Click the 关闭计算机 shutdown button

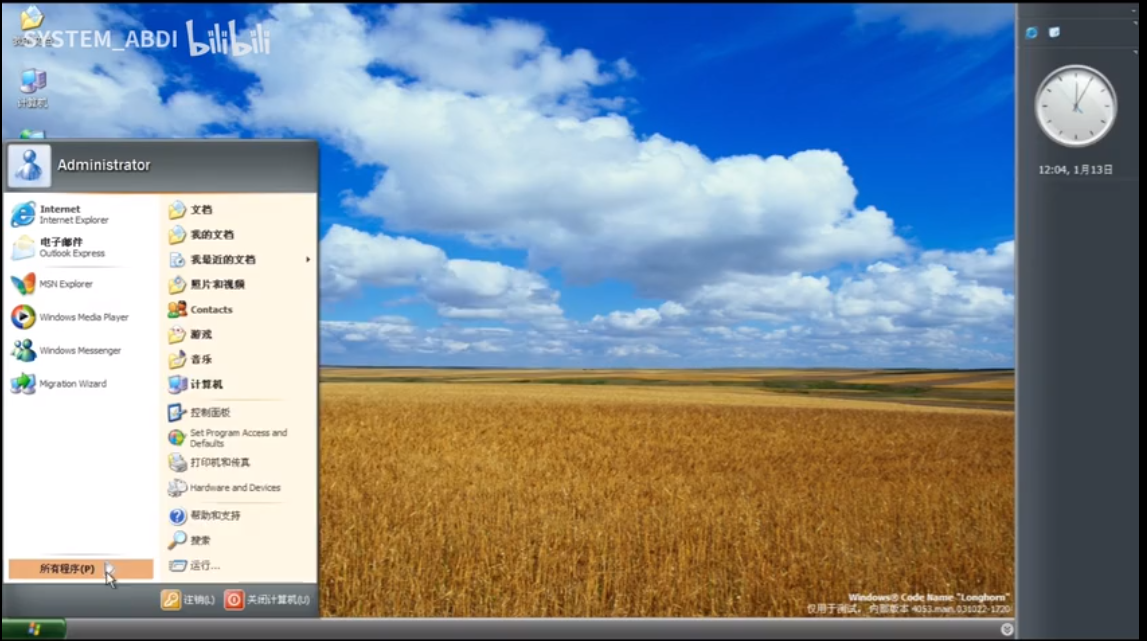click(267, 600)
